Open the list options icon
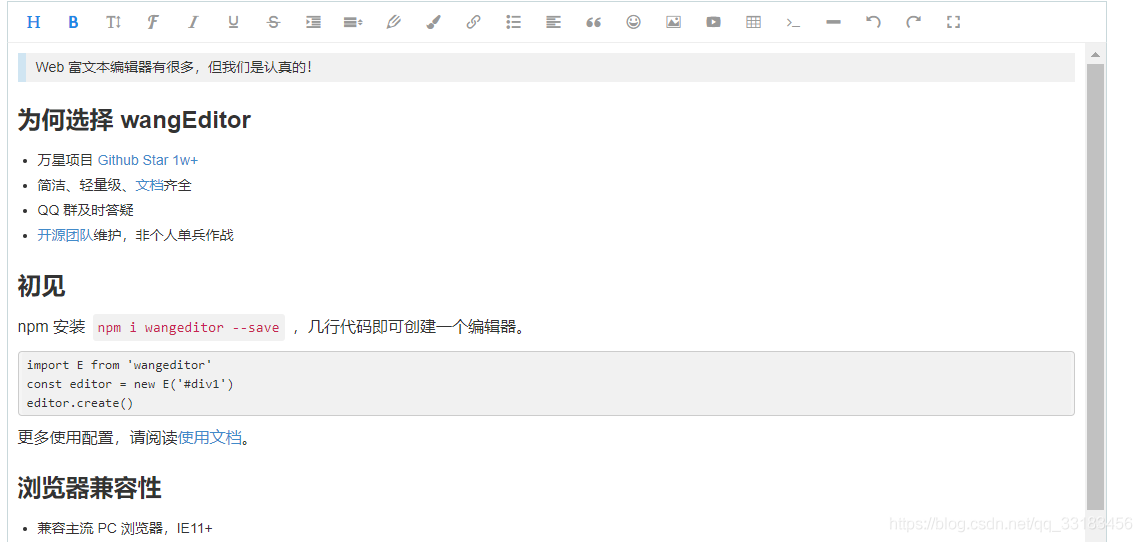This screenshot has height=542, width=1142. click(513, 22)
